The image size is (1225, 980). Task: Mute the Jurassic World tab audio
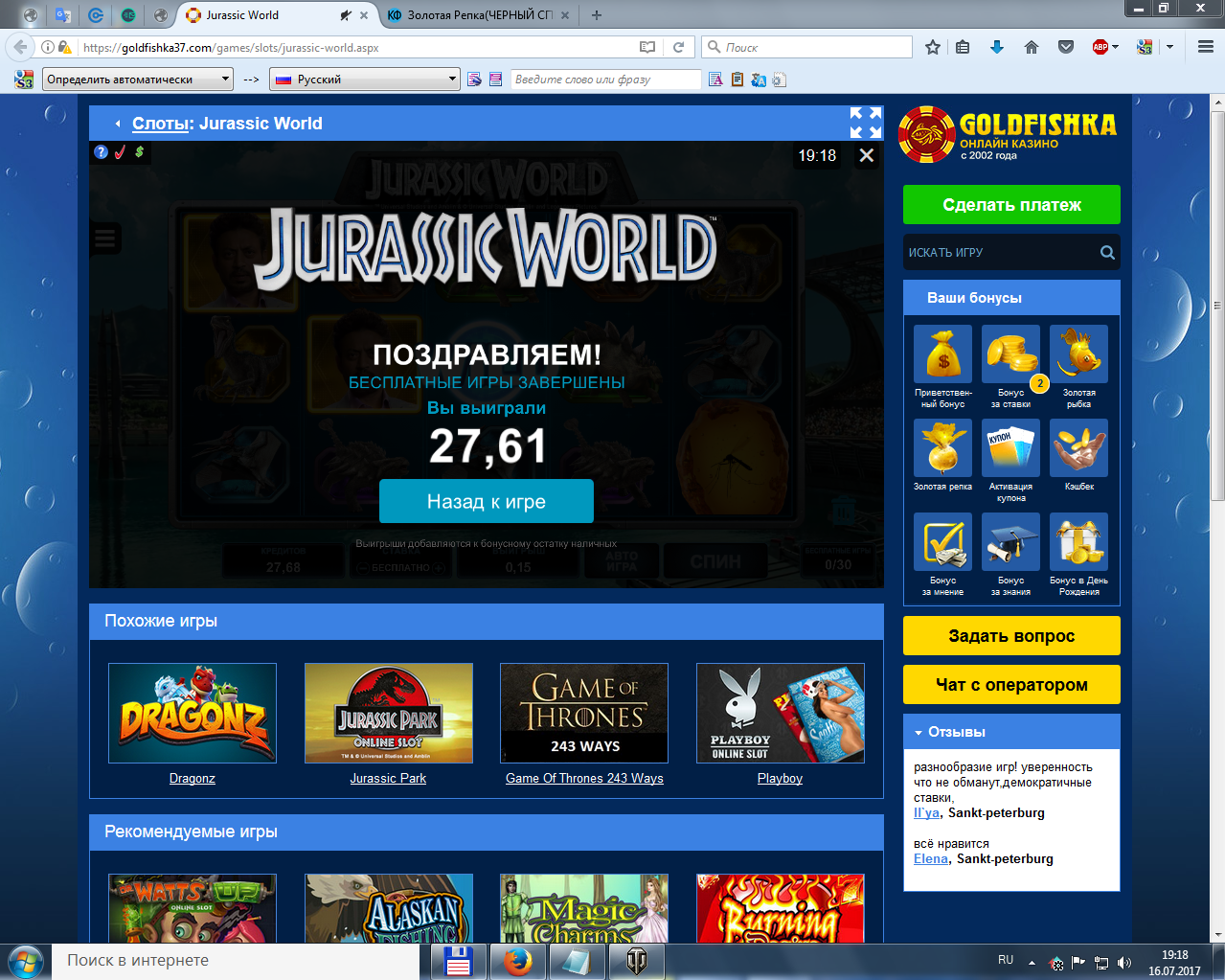click(345, 15)
